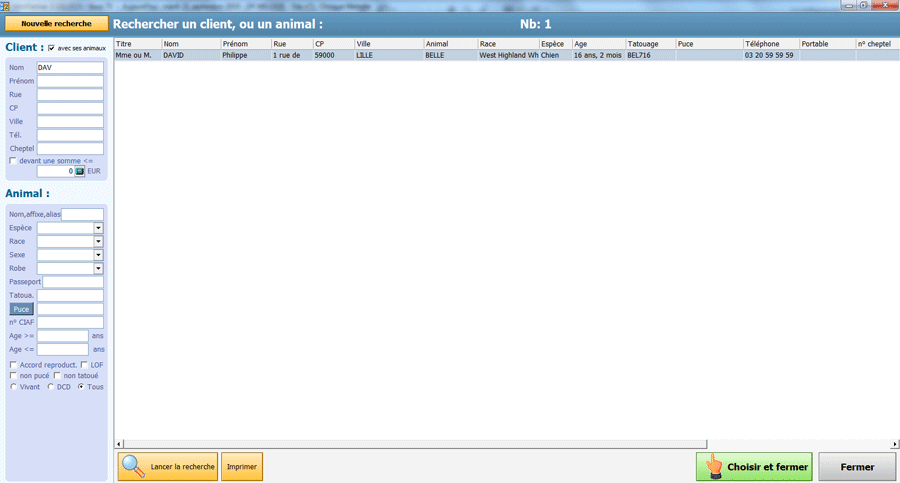Click the '16 ans, 2 mois' age cell
The image size is (900, 483).
[599, 55]
